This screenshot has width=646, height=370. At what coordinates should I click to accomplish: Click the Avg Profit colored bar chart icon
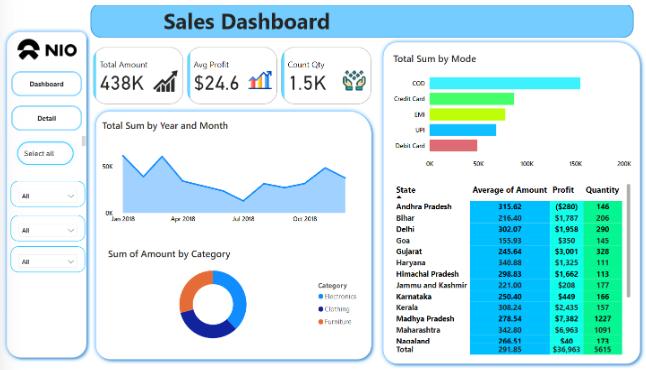[x=260, y=80]
